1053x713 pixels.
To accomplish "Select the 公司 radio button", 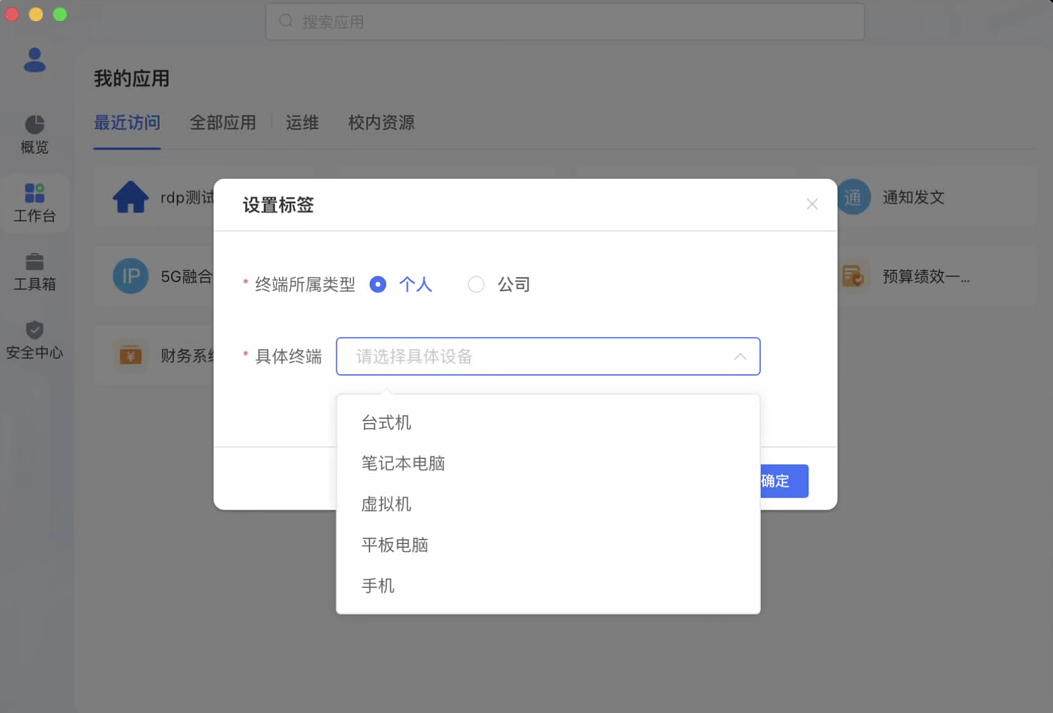I will 476,285.
